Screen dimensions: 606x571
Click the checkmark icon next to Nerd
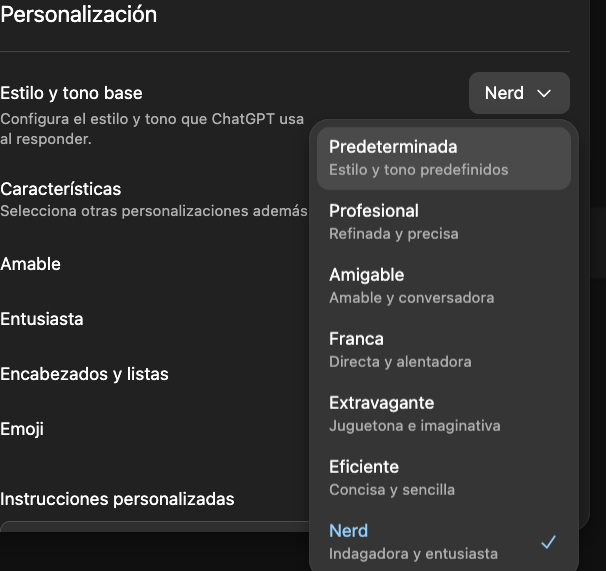click(548, 542)
